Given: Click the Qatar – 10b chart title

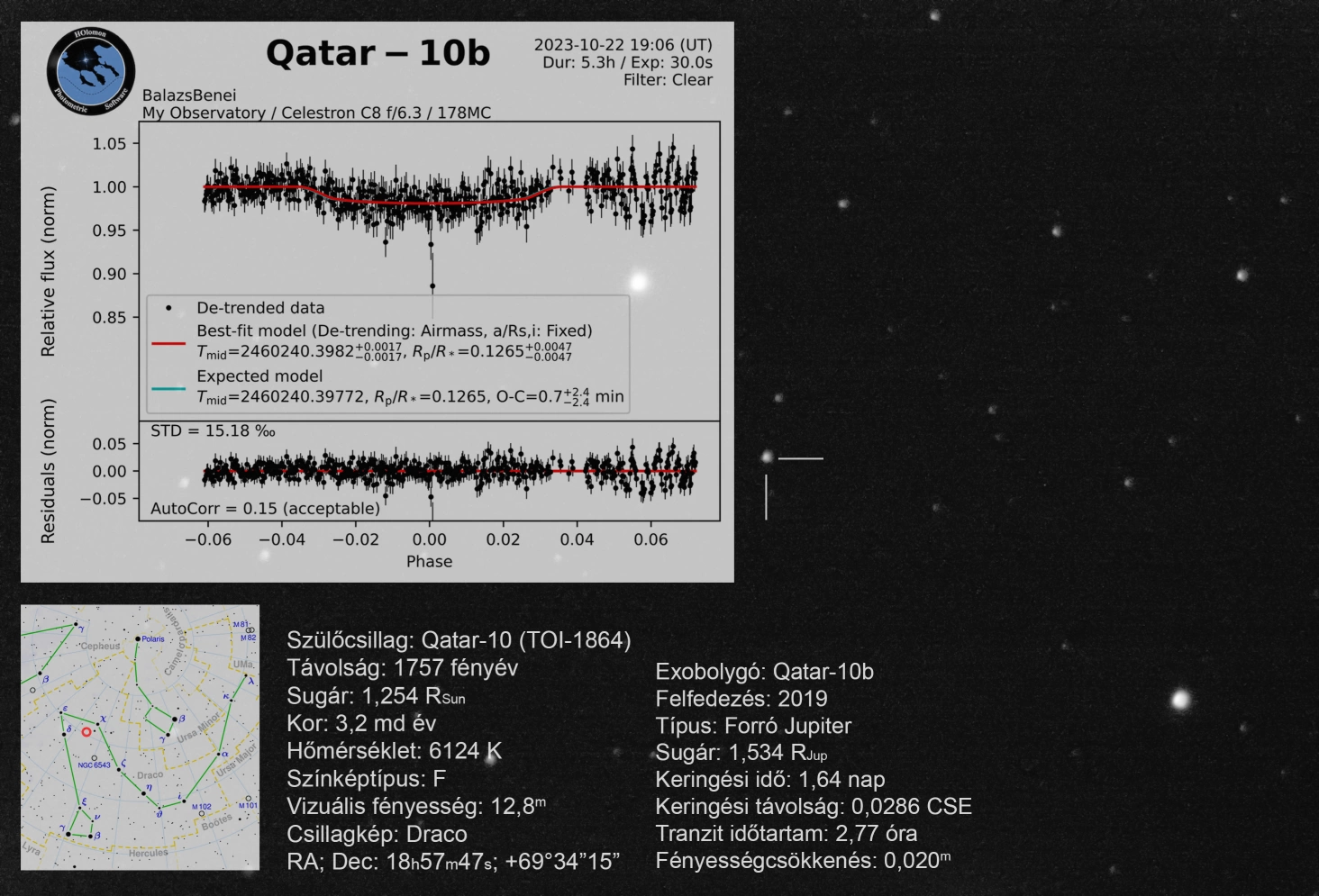Looking at the screenshot, I should (378, 54).
